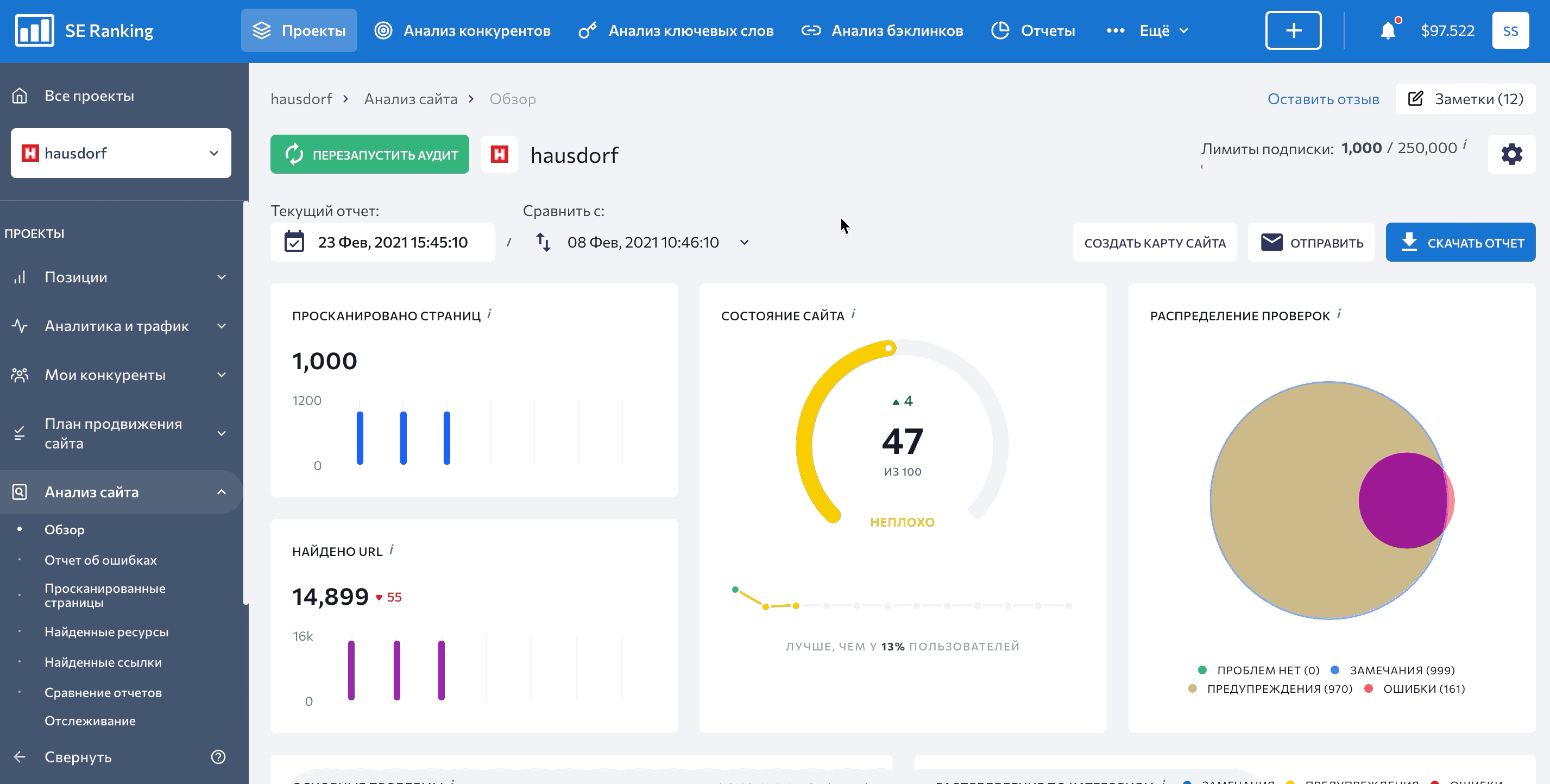Screen dimensions: 1550x784
Task: Open Просканированные страницы
Action: (x=105, y=595)
